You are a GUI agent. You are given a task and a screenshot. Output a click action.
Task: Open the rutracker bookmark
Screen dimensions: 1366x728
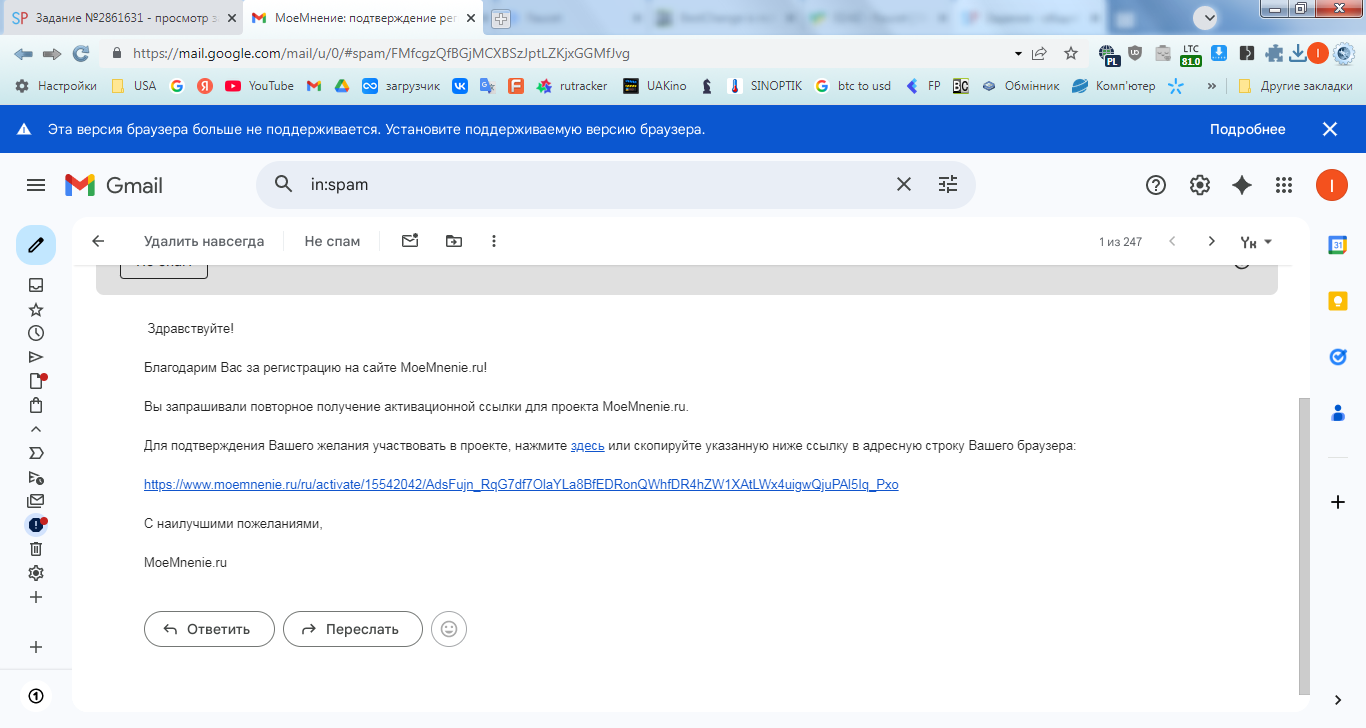point(572,86)
